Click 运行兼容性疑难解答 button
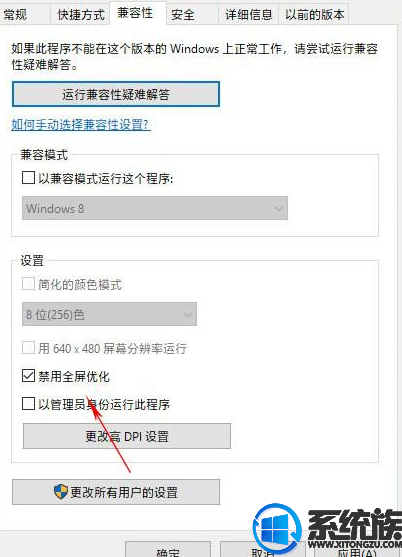 coord(116,94)
